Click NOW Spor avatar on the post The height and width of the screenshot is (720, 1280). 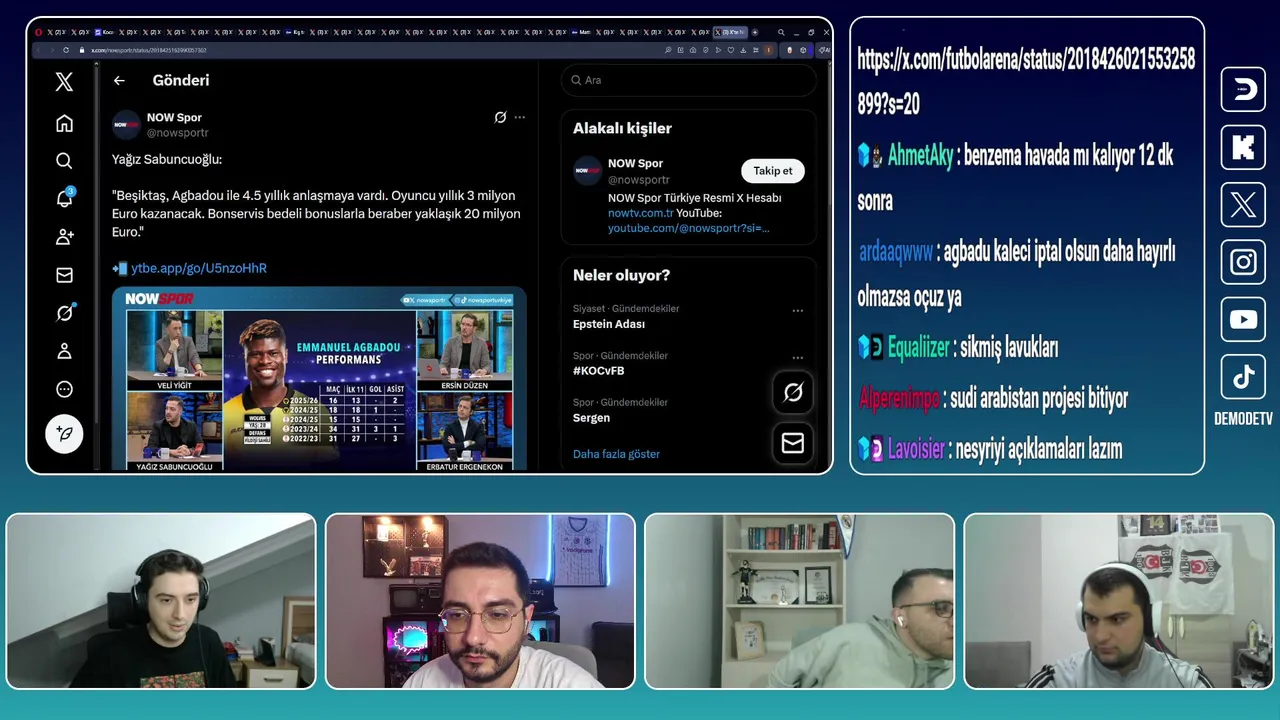pyautogui.click(x=126, y=124)
